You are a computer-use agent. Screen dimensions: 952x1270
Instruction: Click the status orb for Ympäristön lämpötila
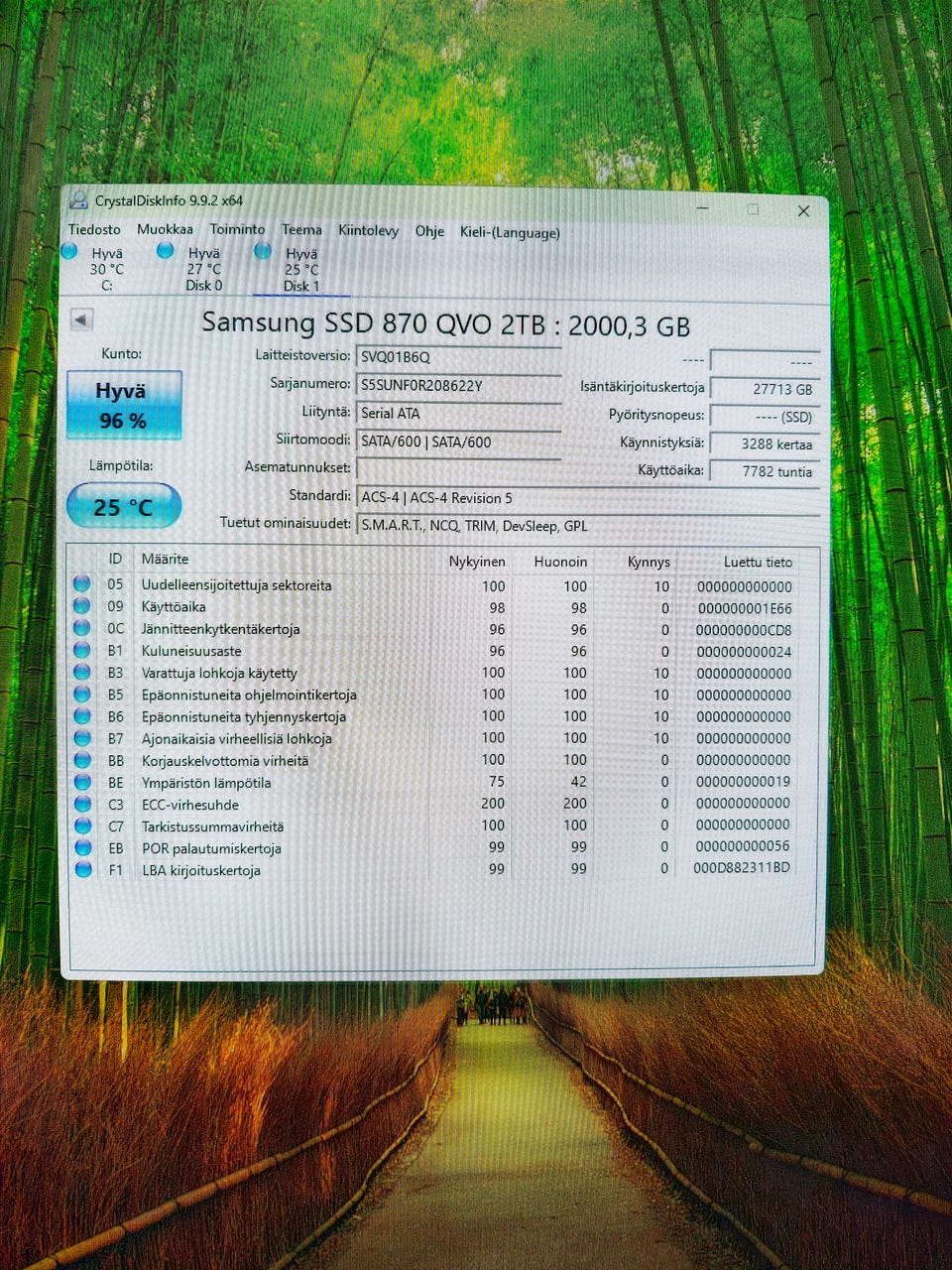pos(82,782)
